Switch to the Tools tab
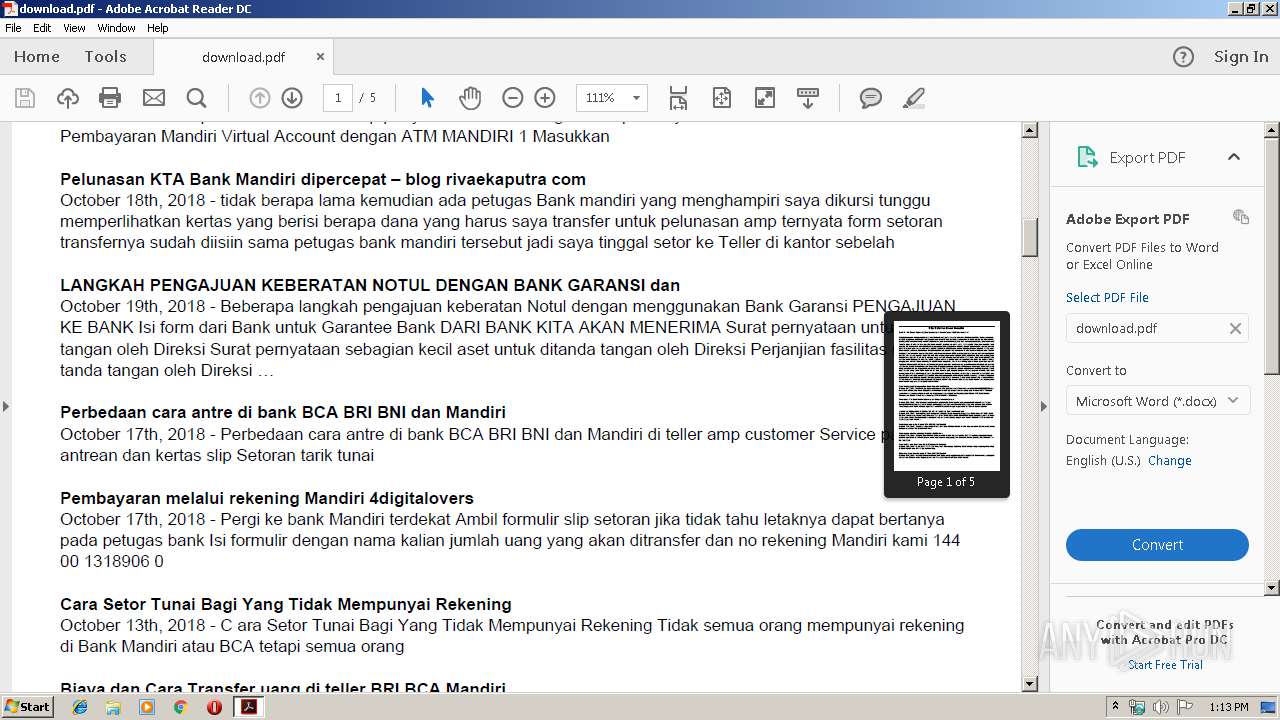 pyautogui.click(x=105, y=57)
